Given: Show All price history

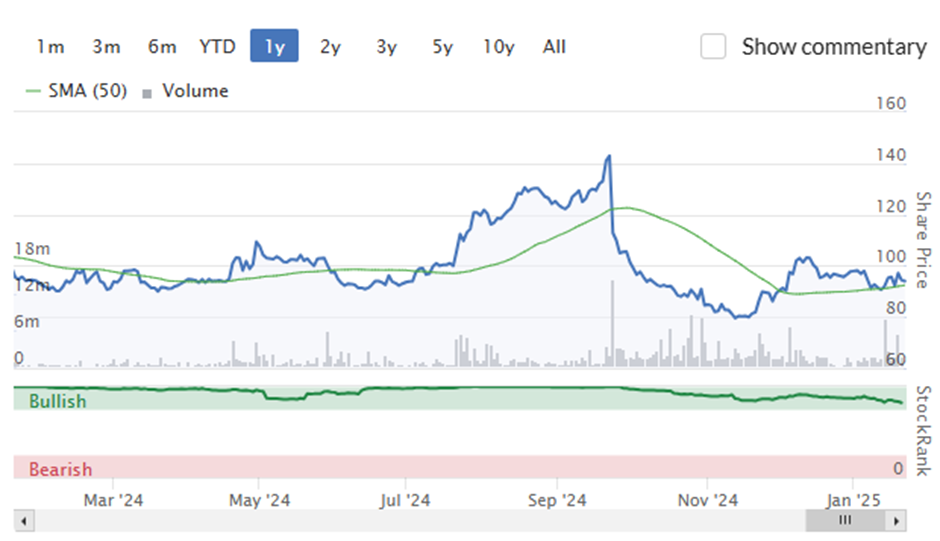Looking at the screenshot, I should [x=554, y=46].
